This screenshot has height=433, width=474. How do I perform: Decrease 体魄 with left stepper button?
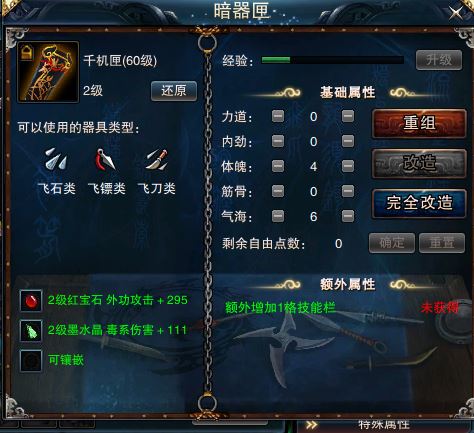[278, 166]
